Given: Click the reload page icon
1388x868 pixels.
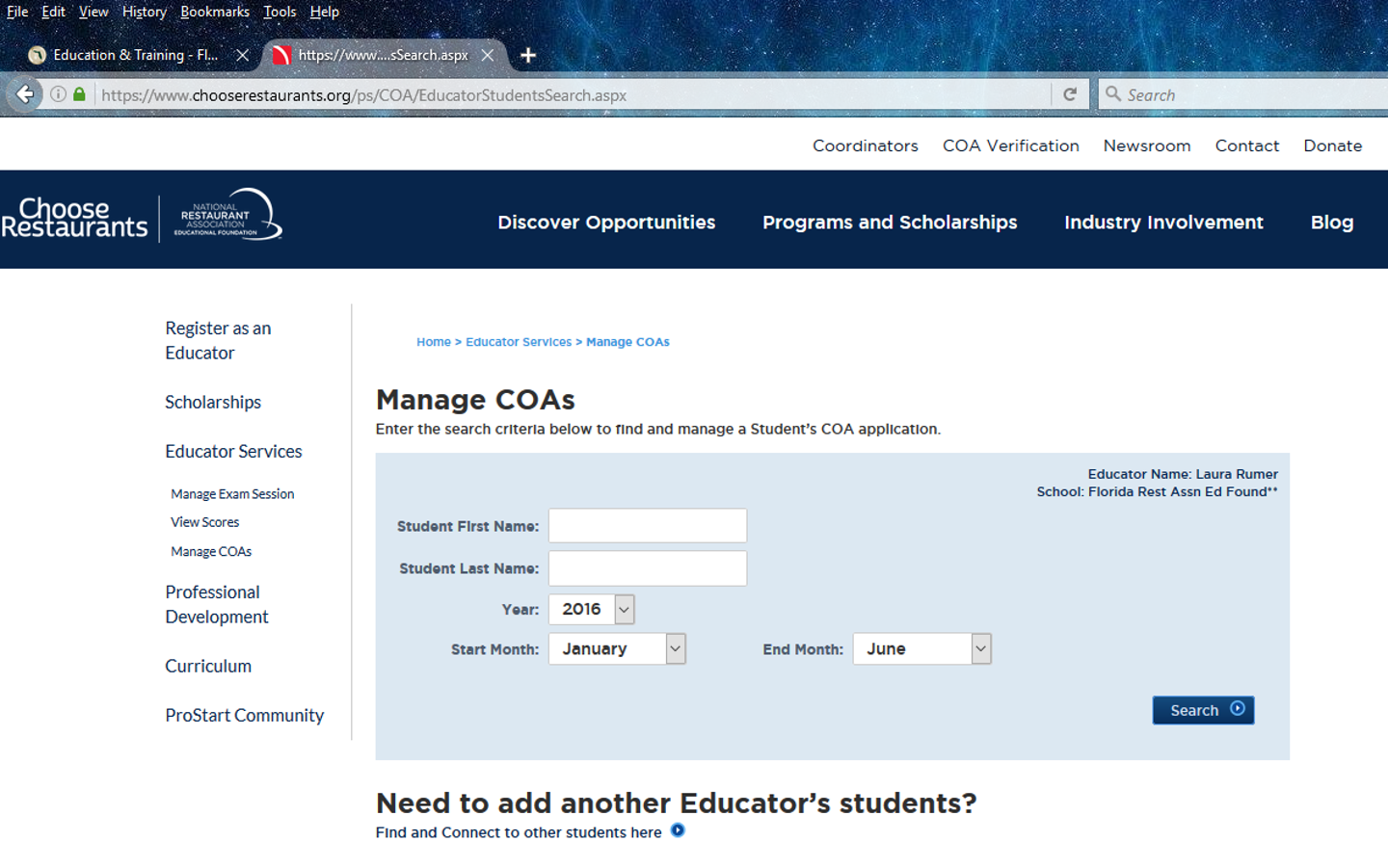Looking at the screenshot, I should pos(1069,94).
